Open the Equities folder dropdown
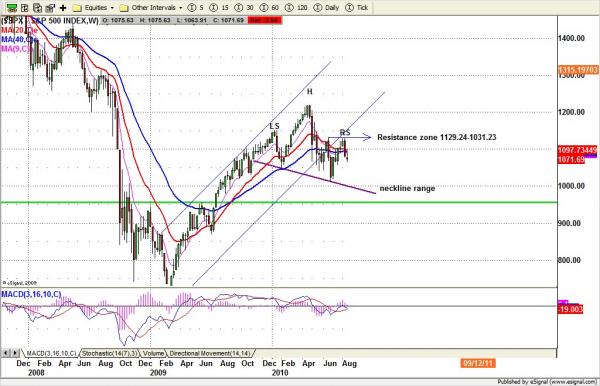 point(93,8)
